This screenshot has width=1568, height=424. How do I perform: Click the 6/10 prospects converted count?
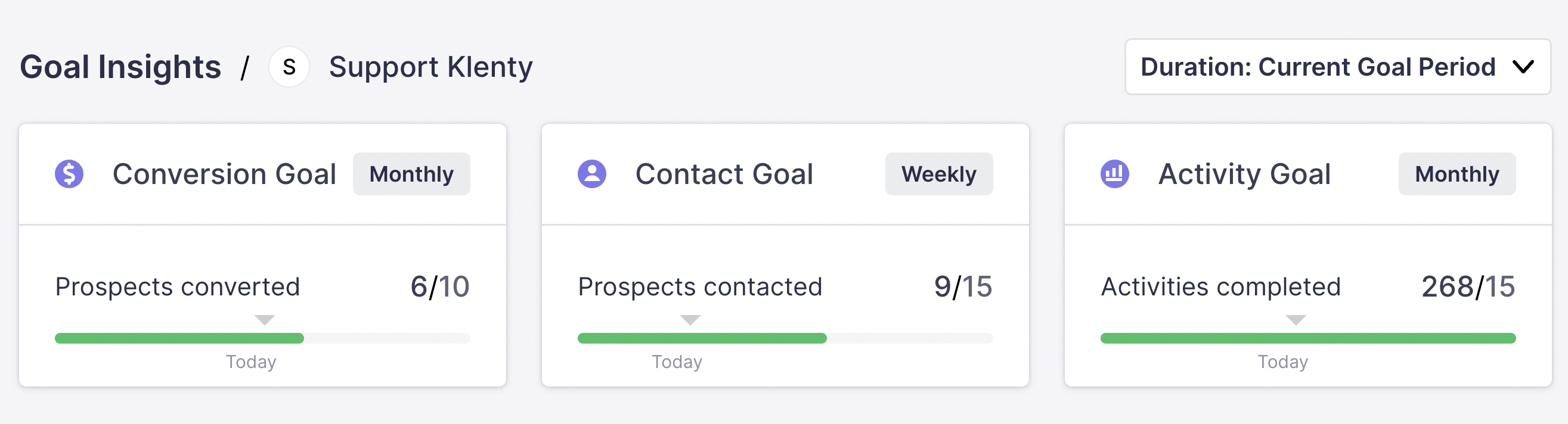click(x=439, y=286)
